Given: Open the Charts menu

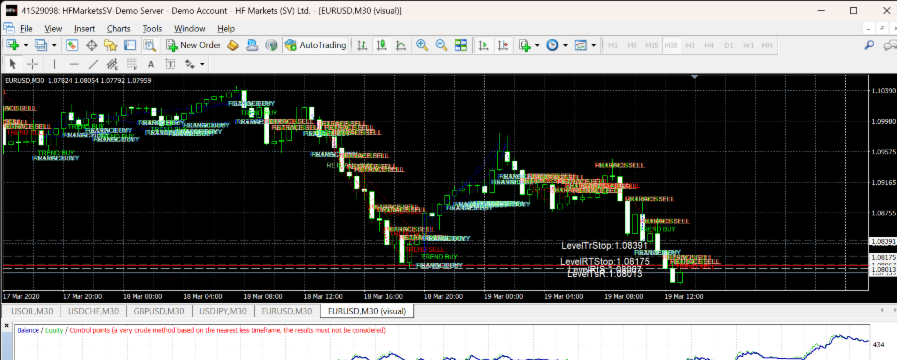Looking at the screenshot, I should pos(118,28).
